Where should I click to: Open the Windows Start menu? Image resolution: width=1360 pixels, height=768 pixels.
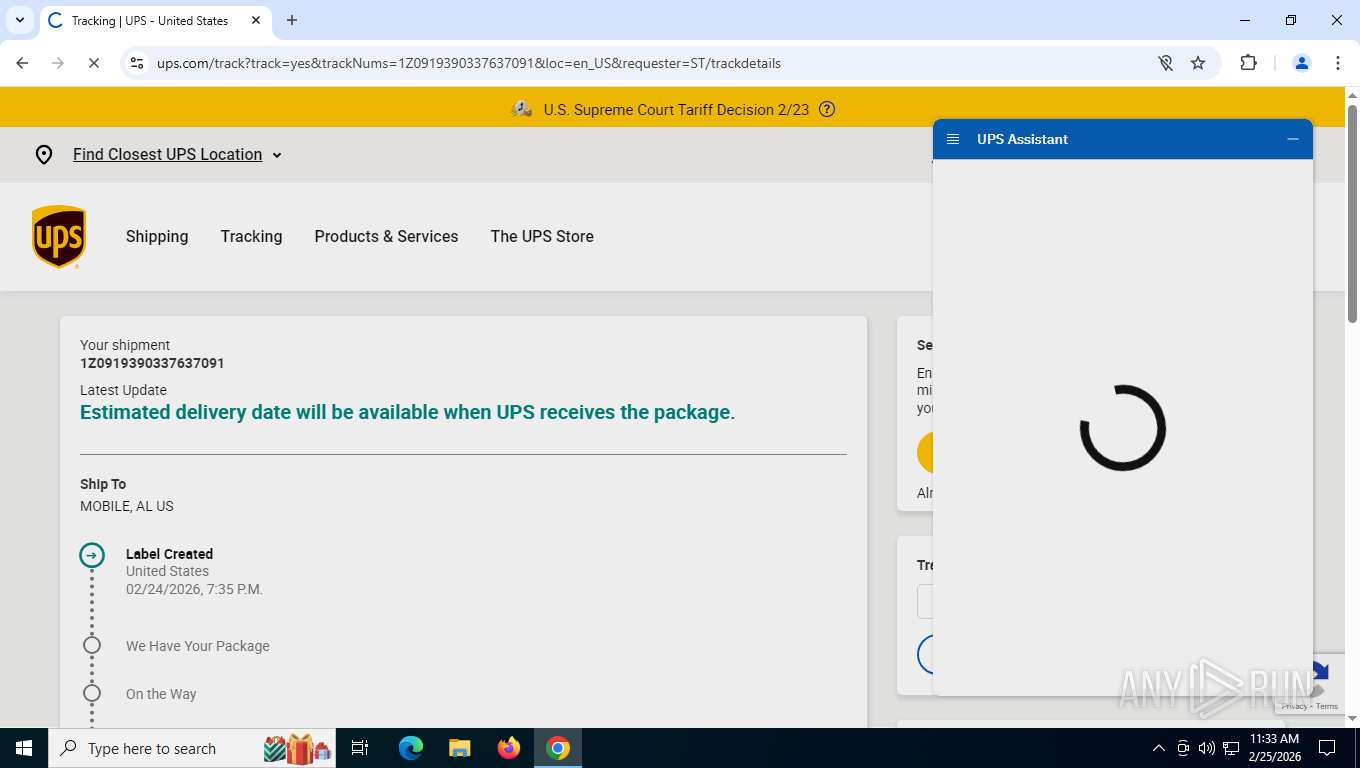tap(23, 748)
